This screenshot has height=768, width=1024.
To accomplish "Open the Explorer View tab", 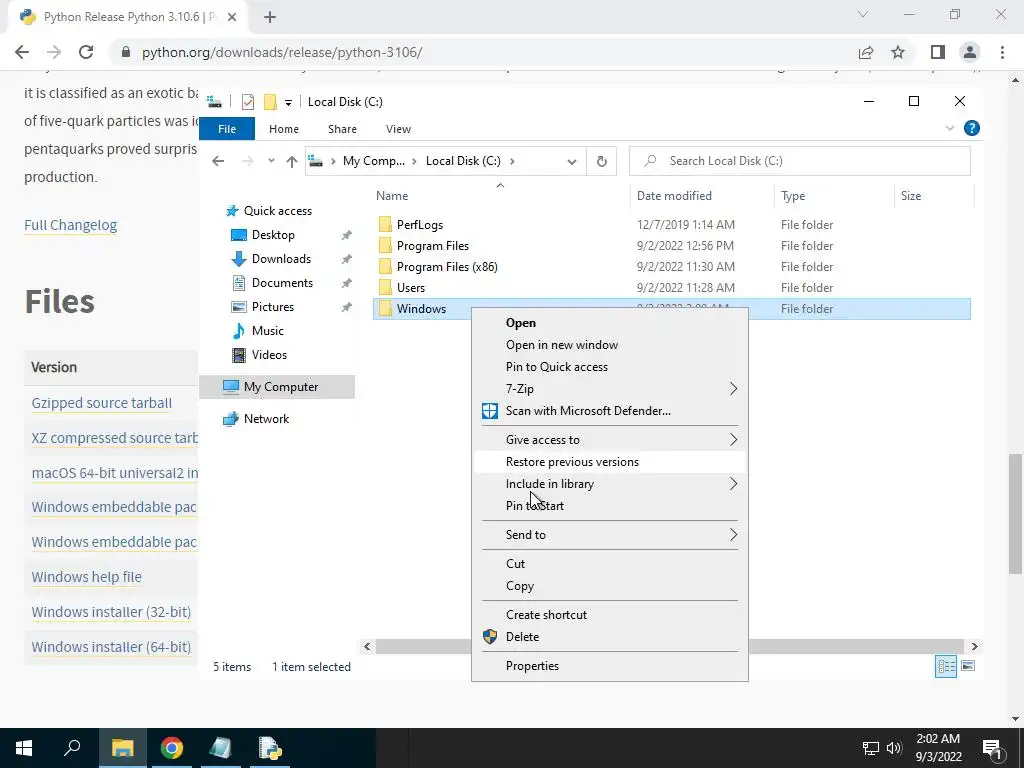I will tap(398, 129).
